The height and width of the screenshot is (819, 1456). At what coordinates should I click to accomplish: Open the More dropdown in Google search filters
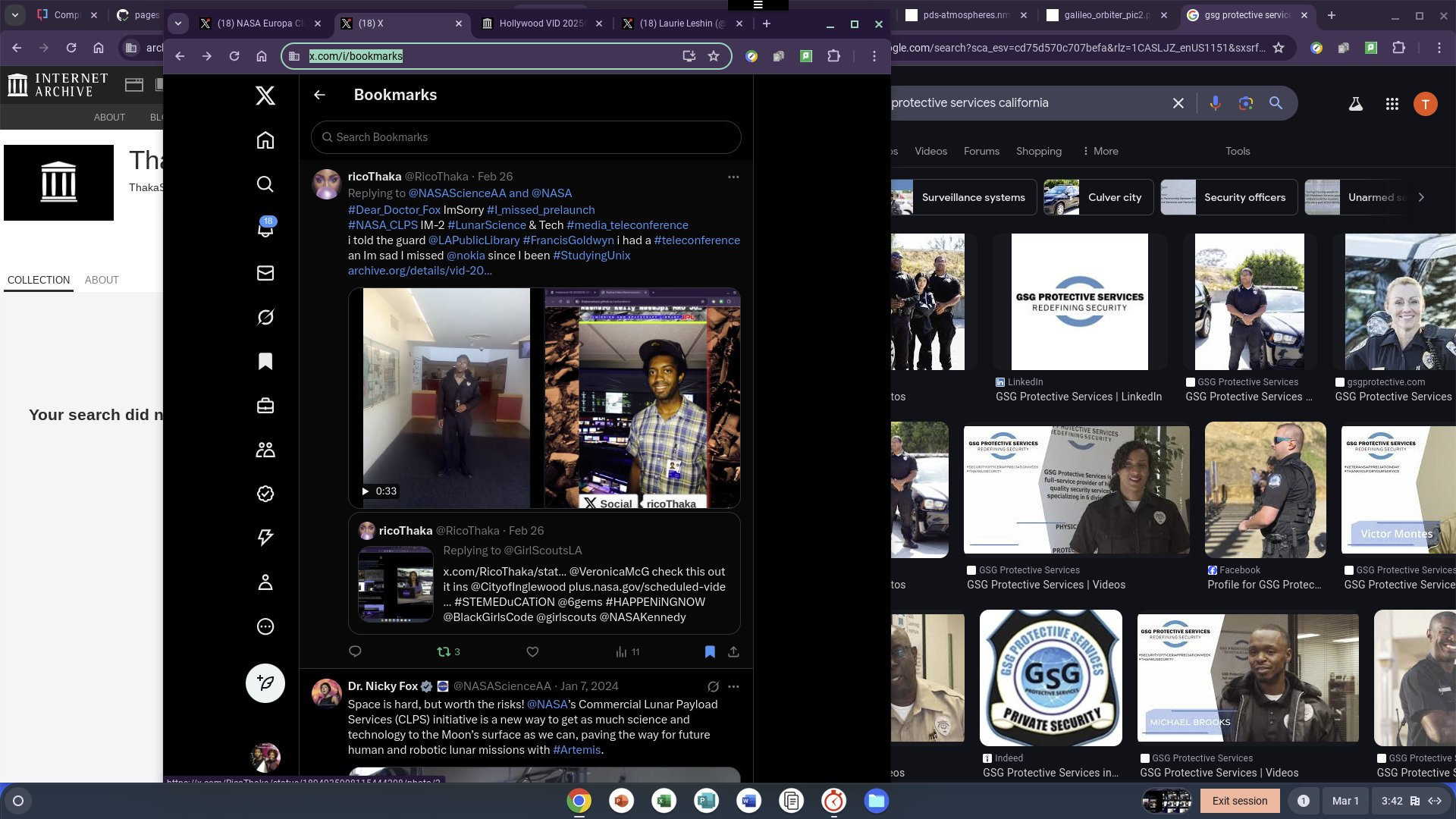pos(1100,151)
